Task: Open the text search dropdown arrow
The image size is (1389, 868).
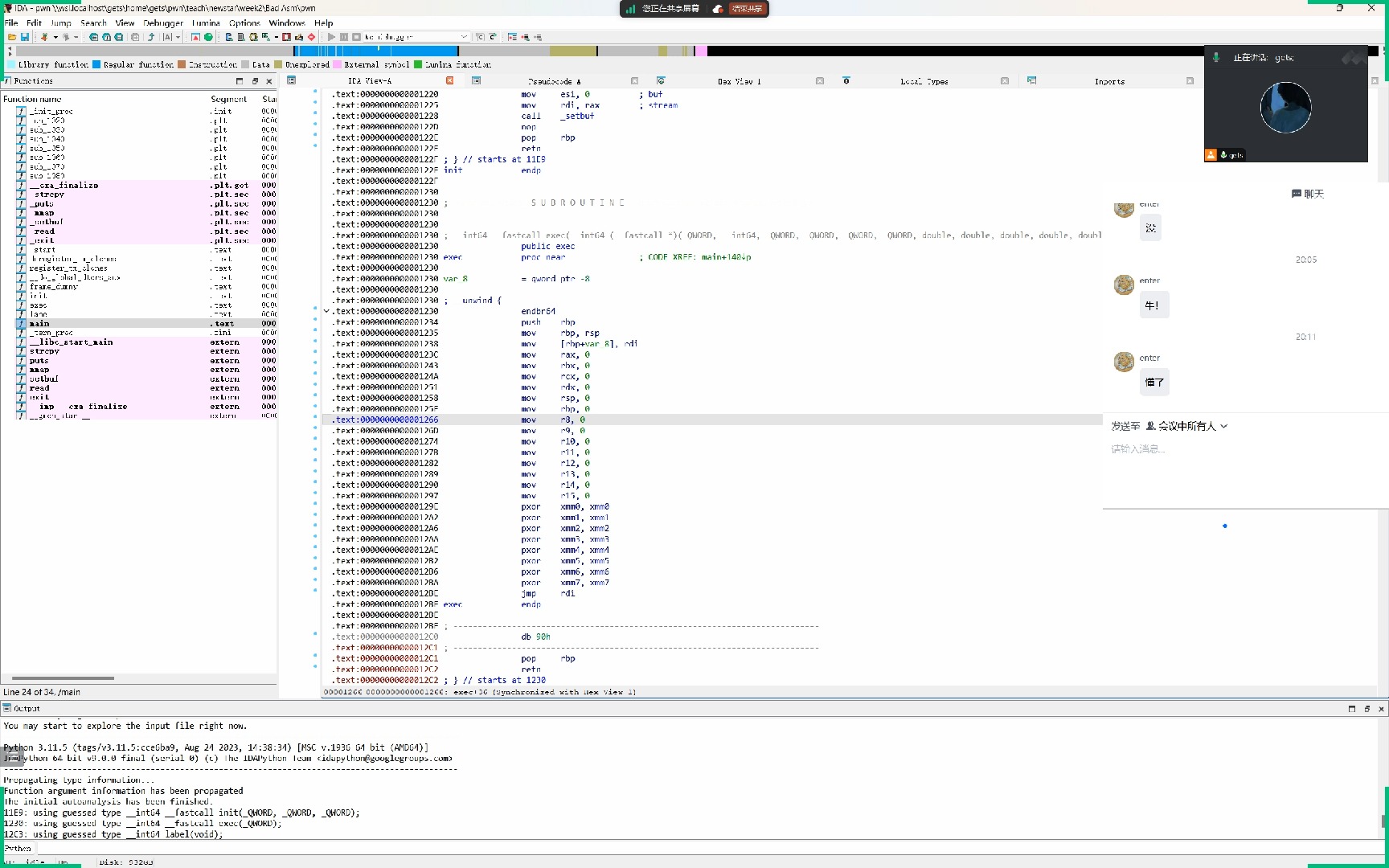Action: click(178, 37)
